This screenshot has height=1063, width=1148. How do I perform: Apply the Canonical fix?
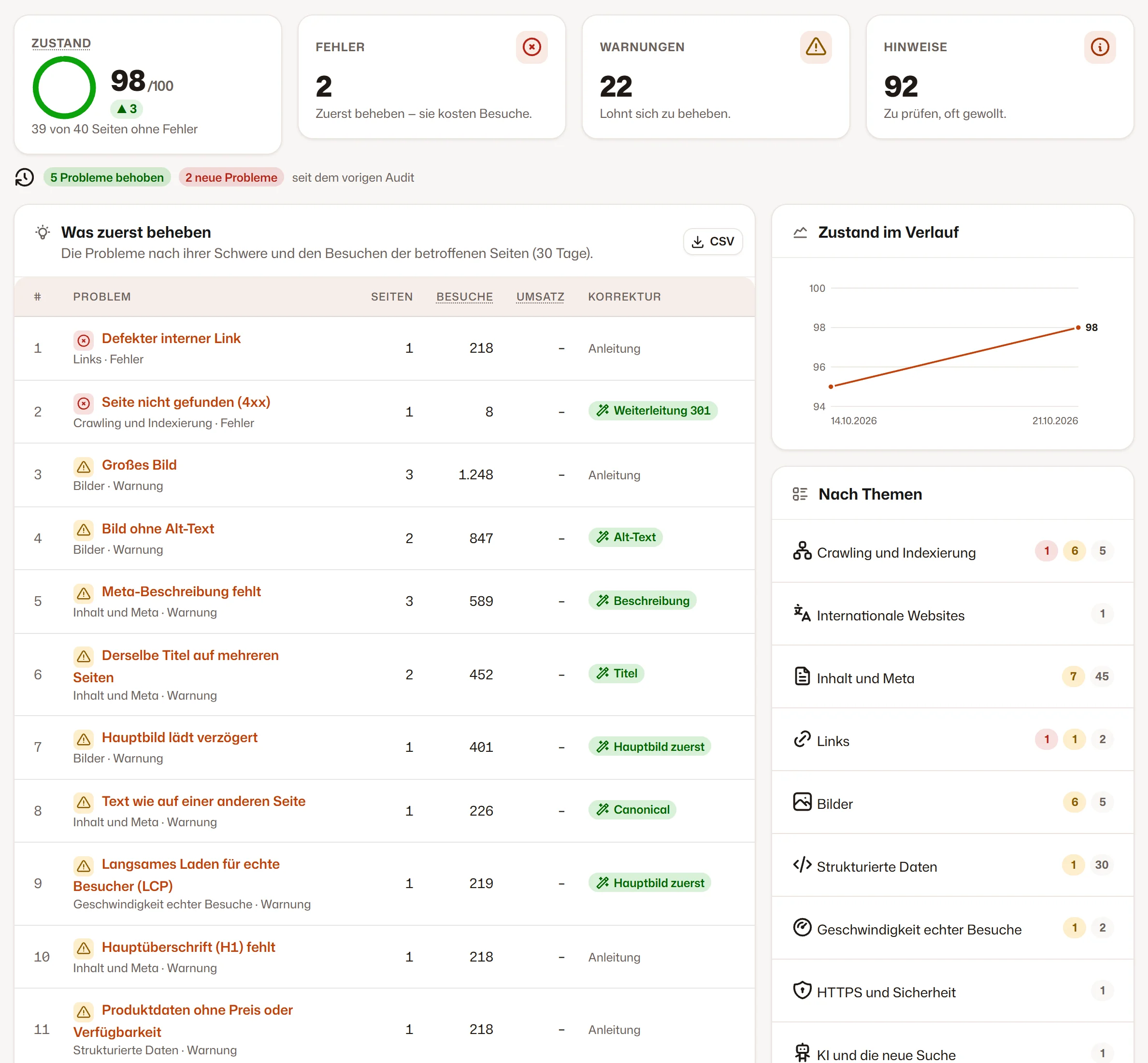tap(632, 810)
